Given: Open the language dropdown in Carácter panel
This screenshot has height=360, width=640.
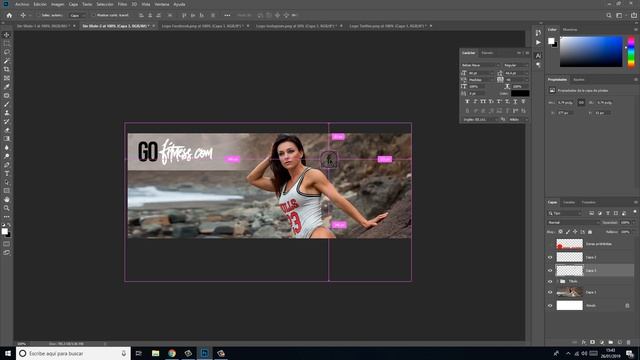Looking at the screenshot, I should [x=480, y=120].
